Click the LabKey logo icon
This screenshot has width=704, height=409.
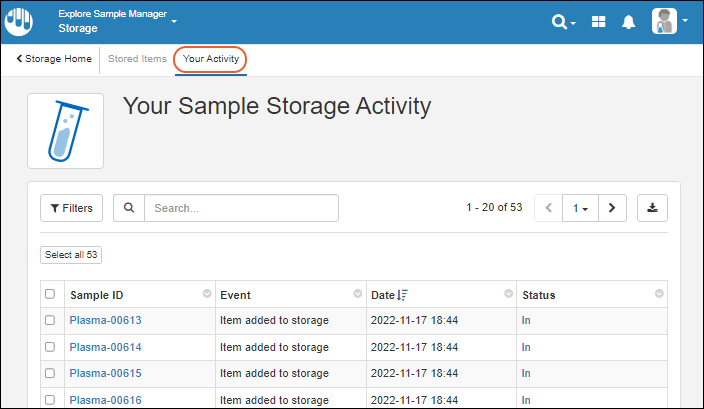18,21
